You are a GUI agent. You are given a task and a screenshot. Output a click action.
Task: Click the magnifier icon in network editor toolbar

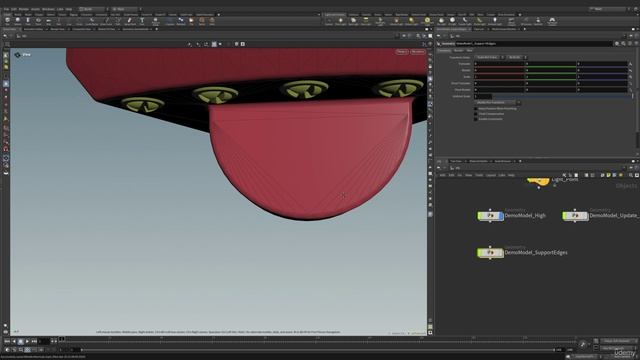click(x=631, y=175)
